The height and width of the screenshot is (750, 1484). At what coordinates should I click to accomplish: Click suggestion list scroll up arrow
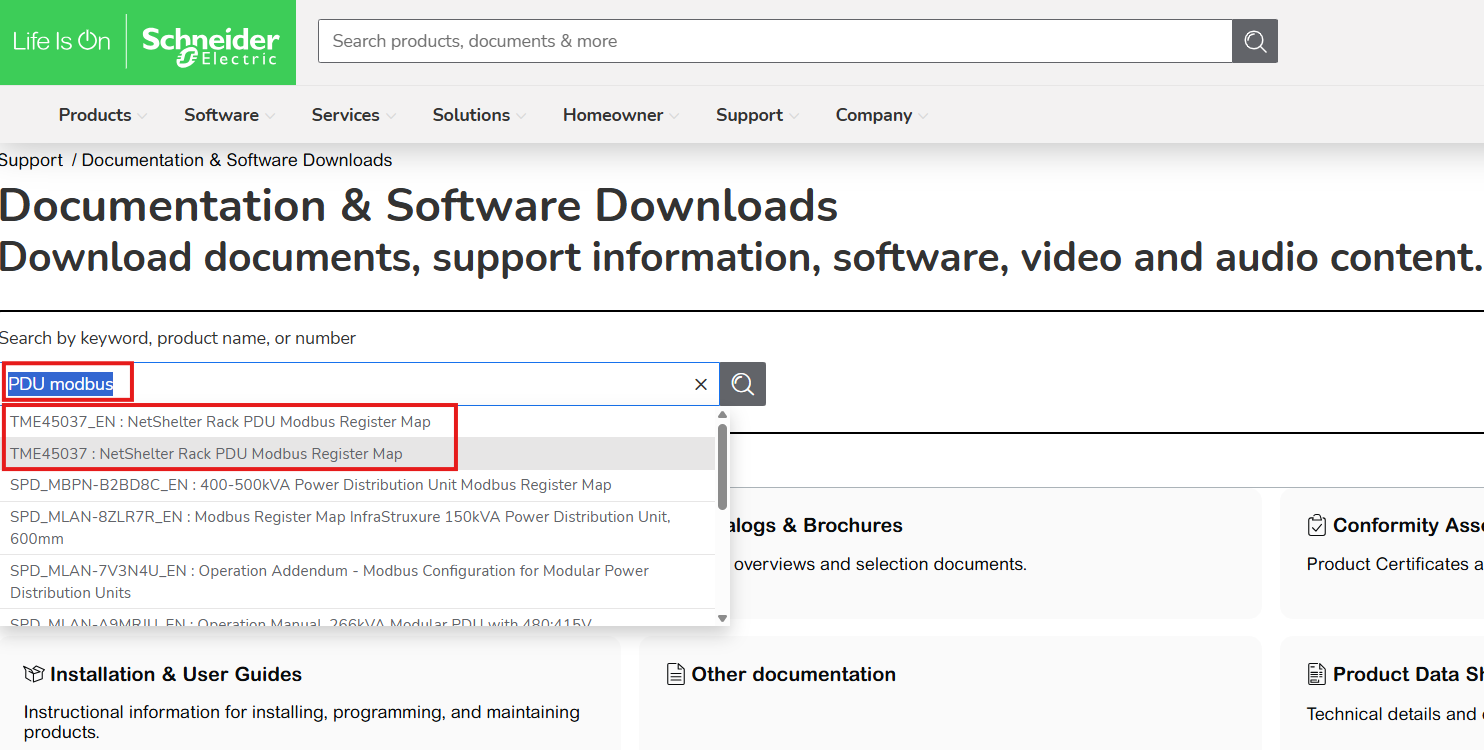723,415
